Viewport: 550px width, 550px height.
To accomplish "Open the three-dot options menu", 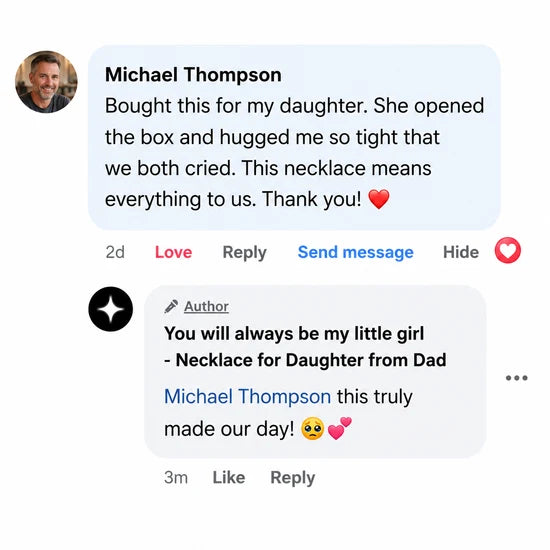I will pos(517,378).
